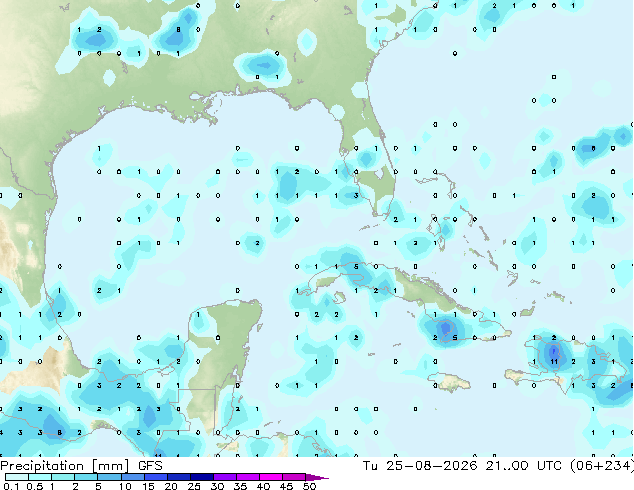
Task: Click the "Precipitation [mm] GFS" title text
Action: coord(81,466)
